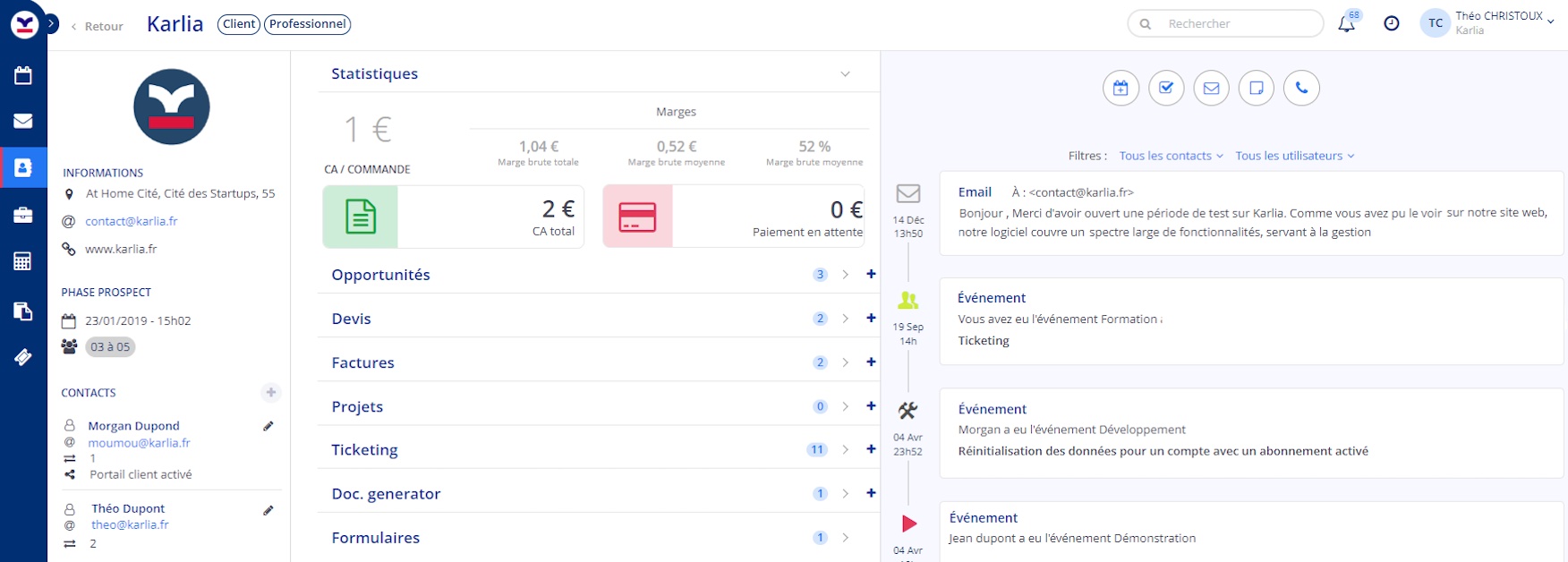Click the add note round button

(1256, 88)
